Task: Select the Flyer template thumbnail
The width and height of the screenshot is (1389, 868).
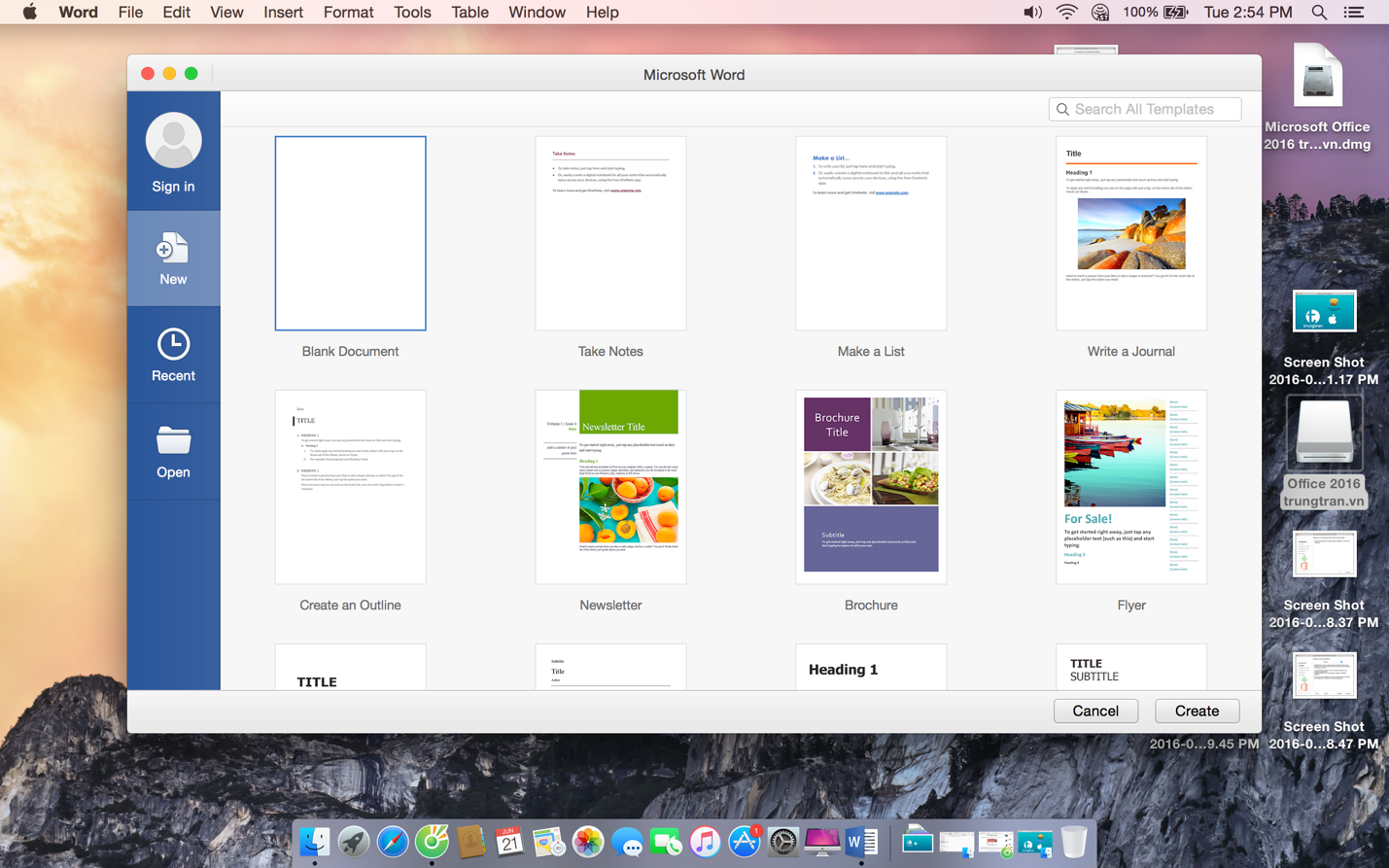Action: point(1131,487)
